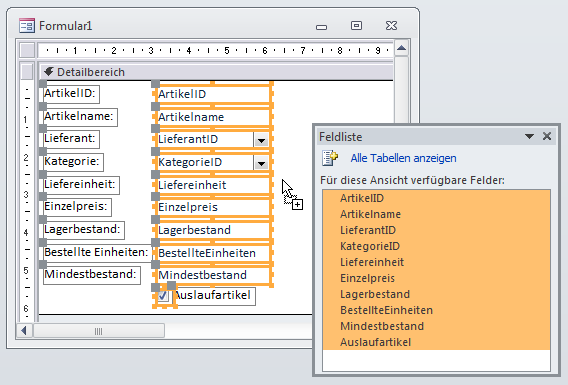Click the form selector box at ruler corner
Screen dimensions: 568x385
point(27,50)
